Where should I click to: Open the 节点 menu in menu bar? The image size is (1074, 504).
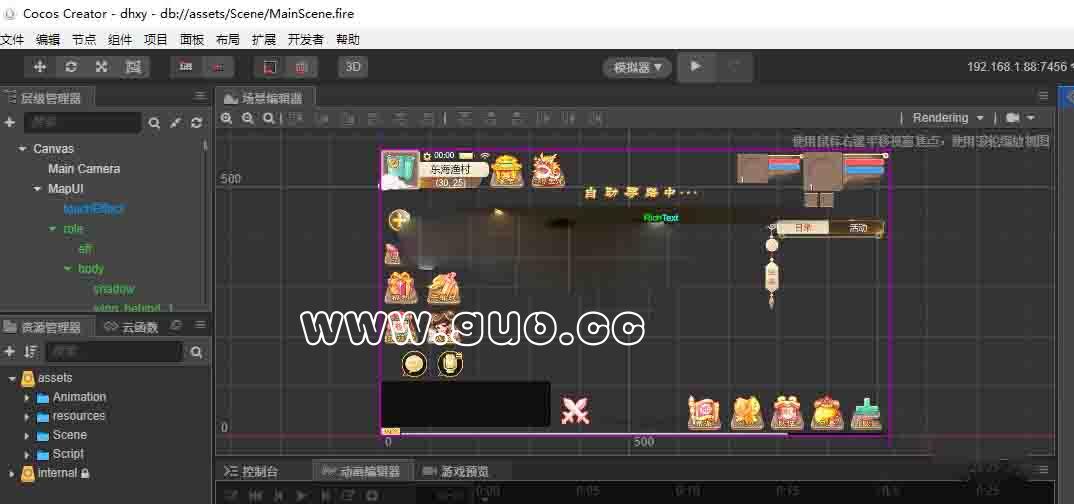coord(84,40)
